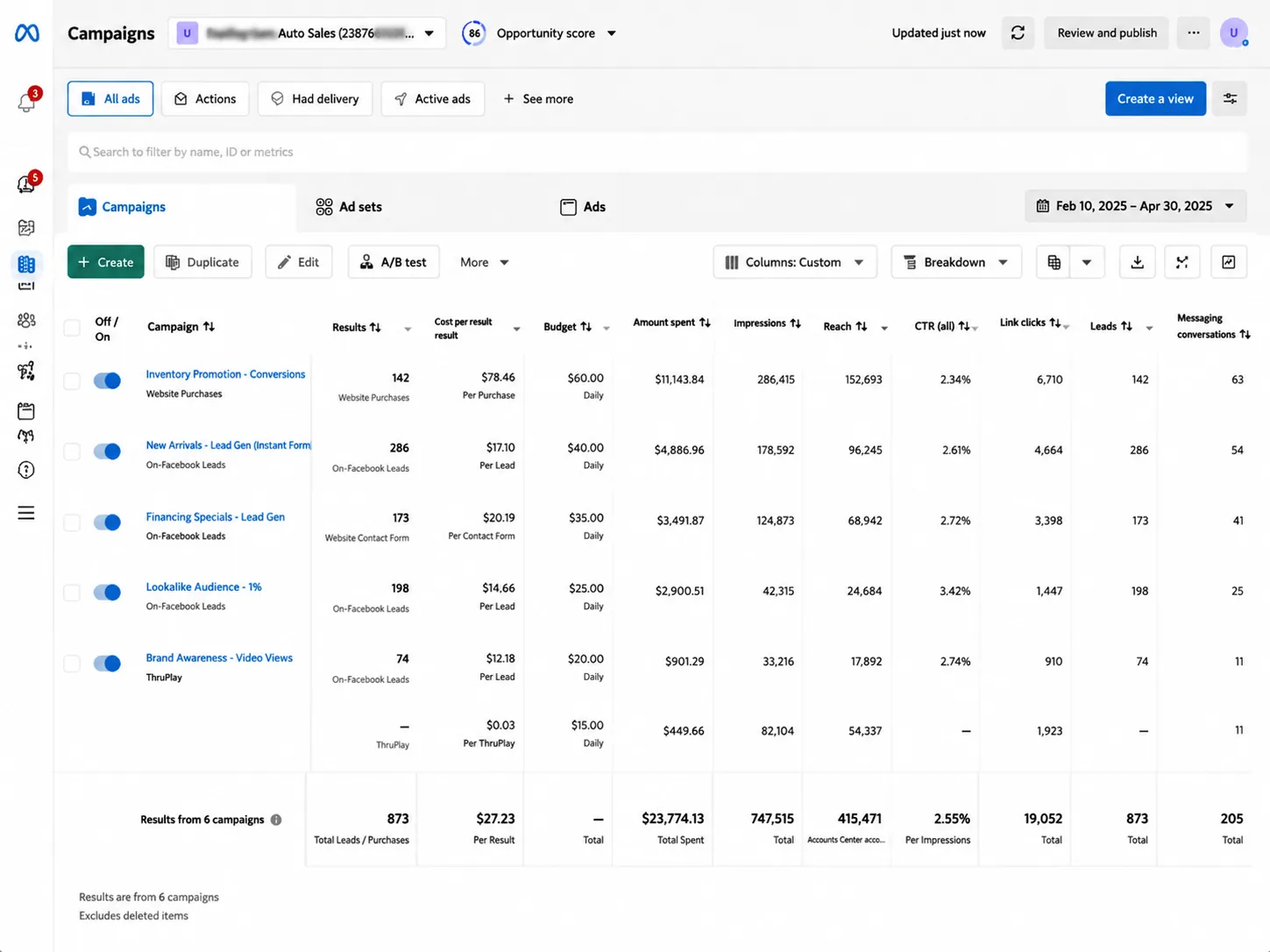
Task: Click the reports table icon
Action: [x=1054, y=262]
